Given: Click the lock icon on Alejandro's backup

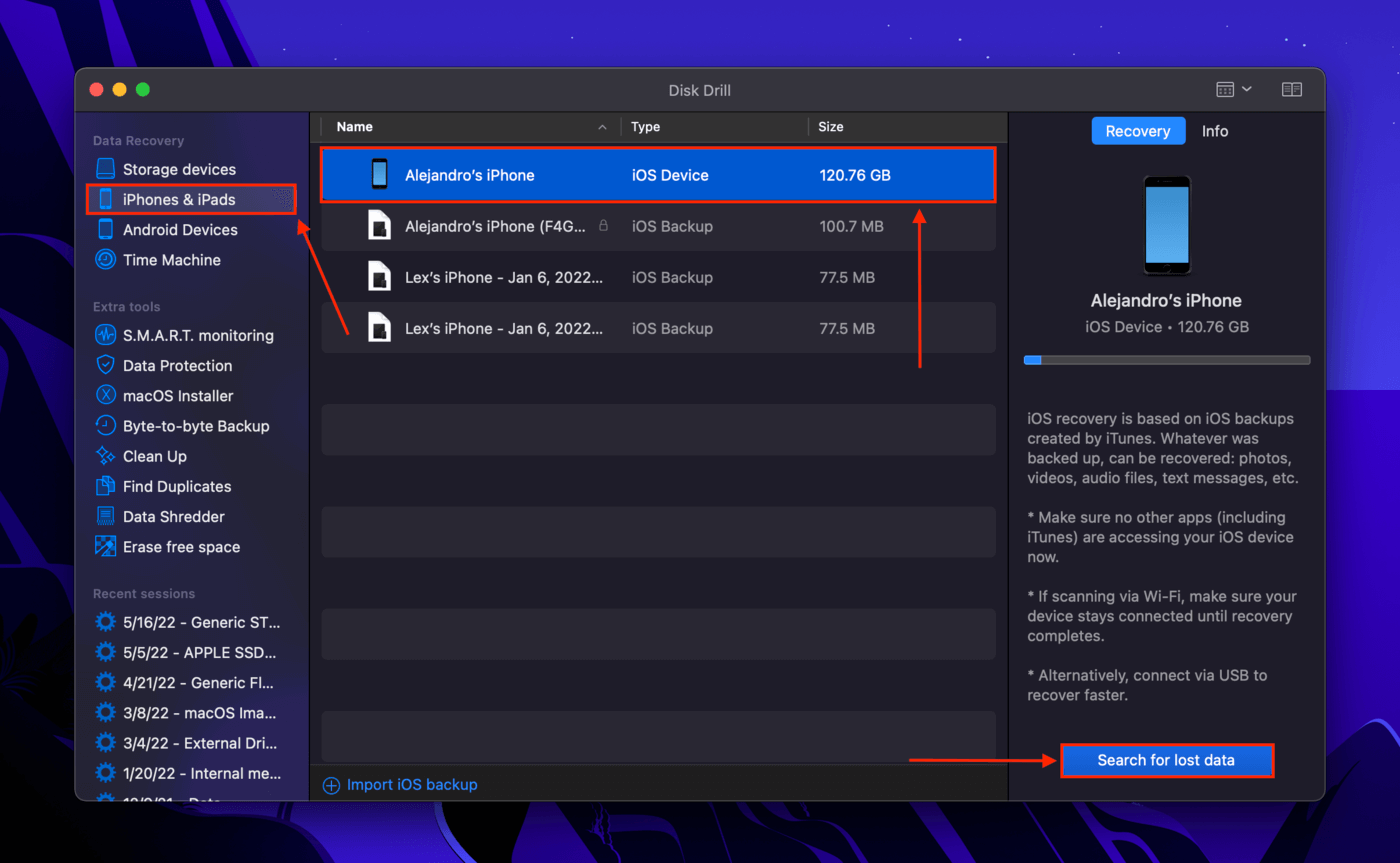Looking at the screenshot, I should pos(603,226).
